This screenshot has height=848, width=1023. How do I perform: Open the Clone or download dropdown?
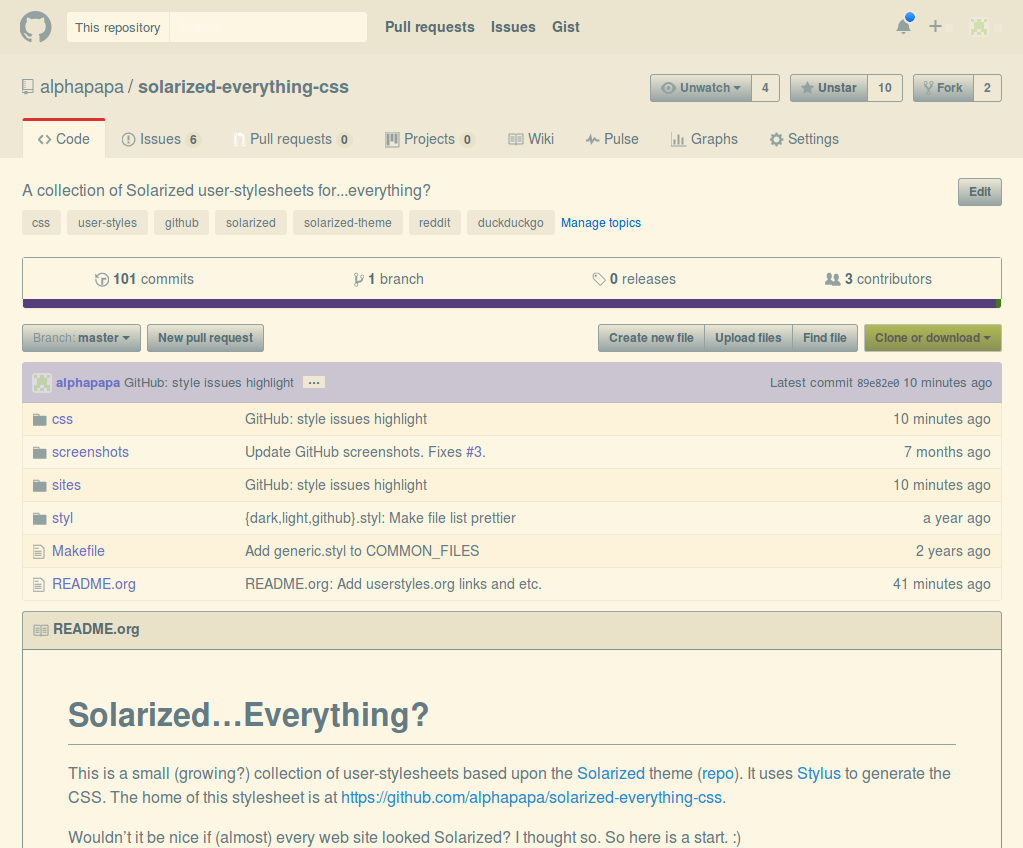932,338
